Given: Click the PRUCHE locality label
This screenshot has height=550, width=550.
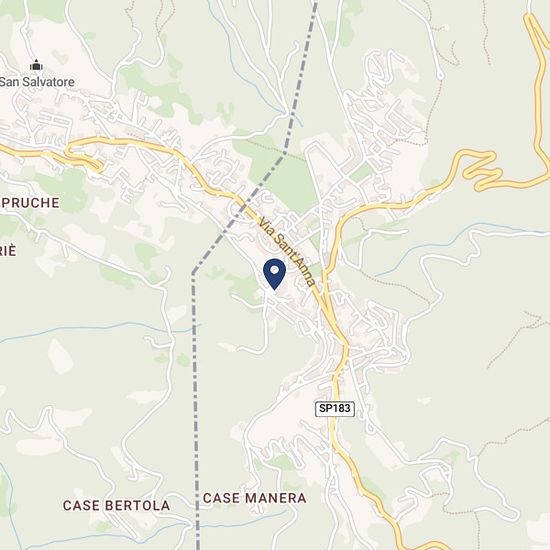Looking at the screenshot, I should click(30, 203).
